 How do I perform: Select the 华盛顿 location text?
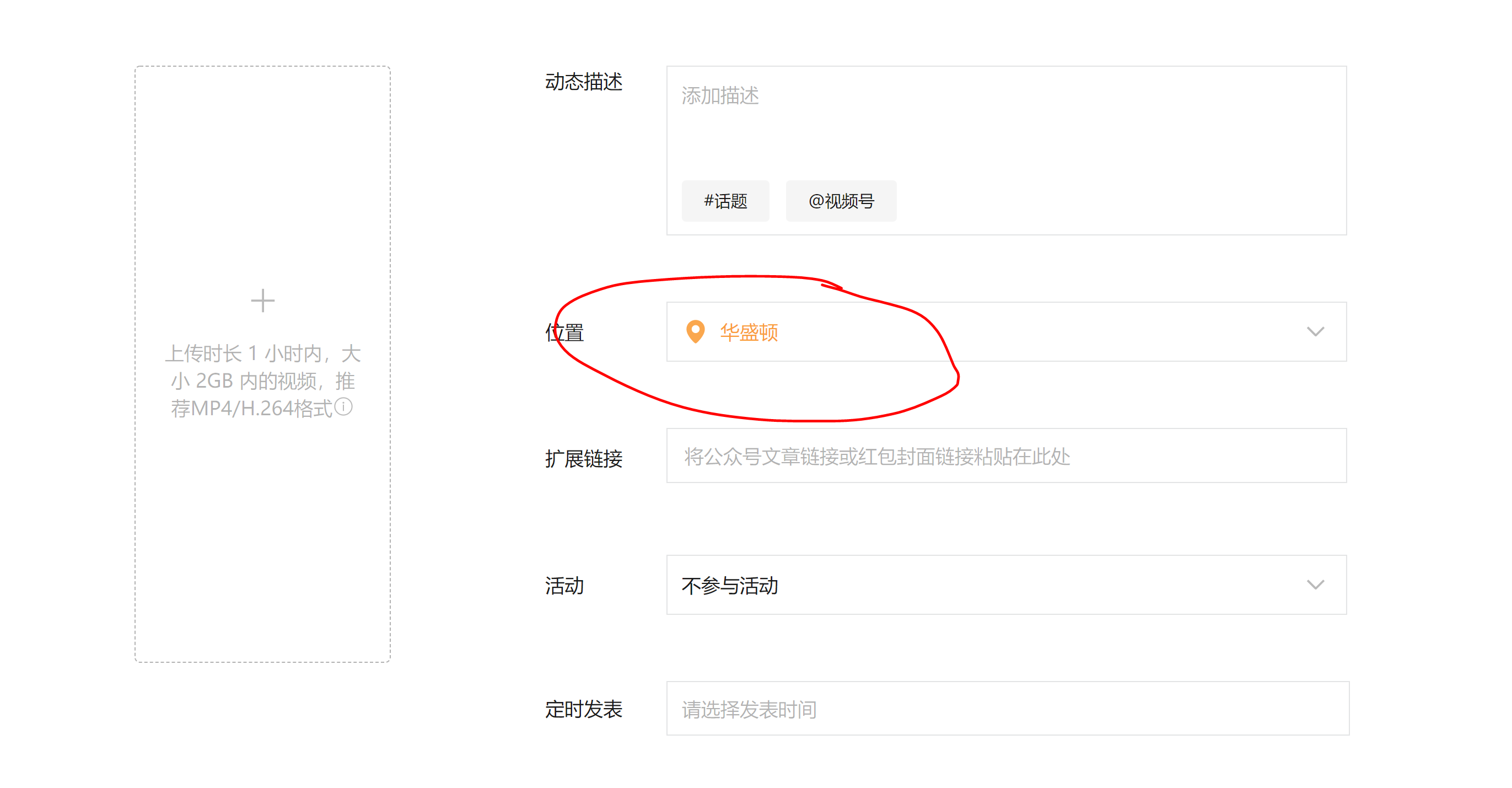(x=749, y=333)
